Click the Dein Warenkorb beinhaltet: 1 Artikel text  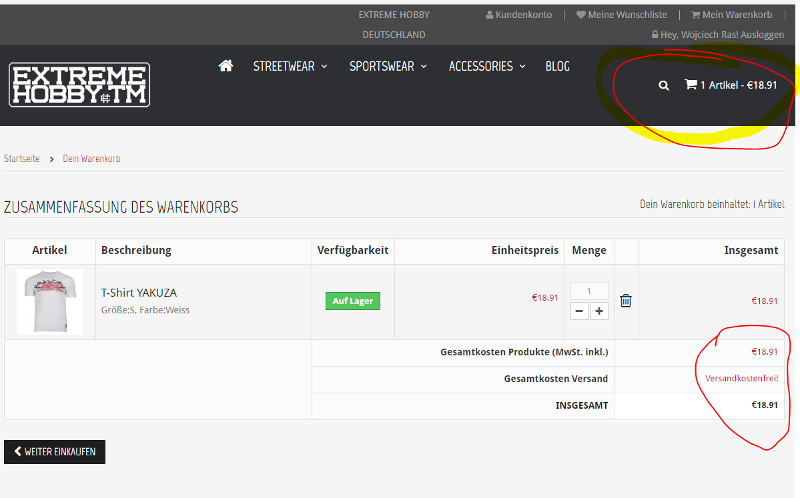[x=712, y=204]
